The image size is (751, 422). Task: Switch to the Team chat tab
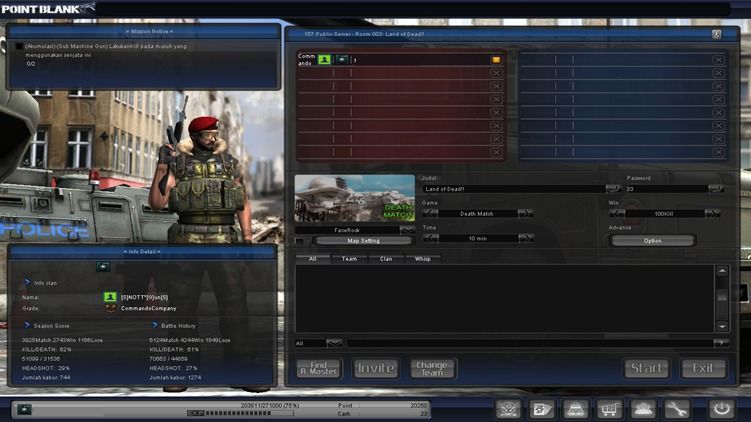[349, 259]
